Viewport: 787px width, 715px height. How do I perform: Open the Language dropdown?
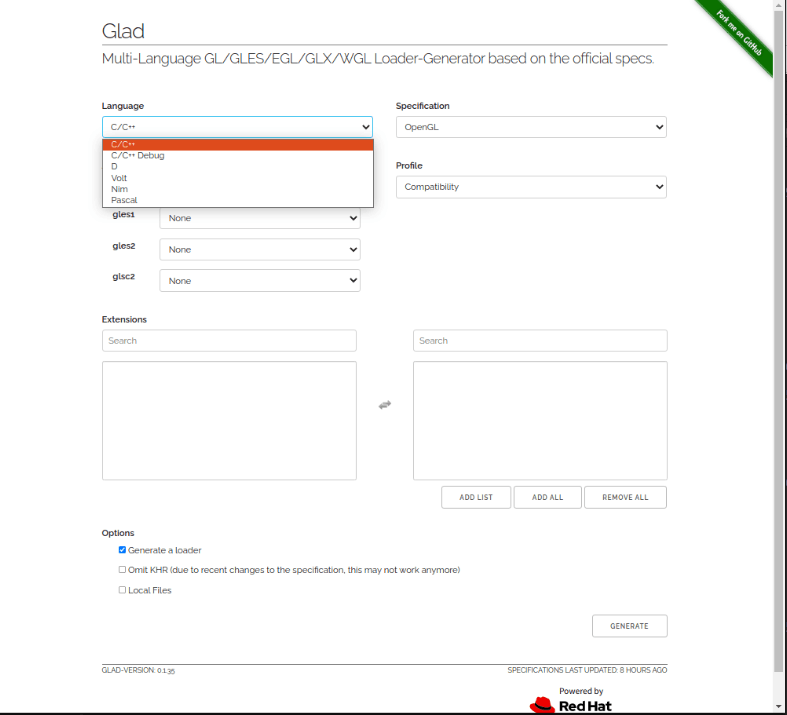[x=237, y=127]
